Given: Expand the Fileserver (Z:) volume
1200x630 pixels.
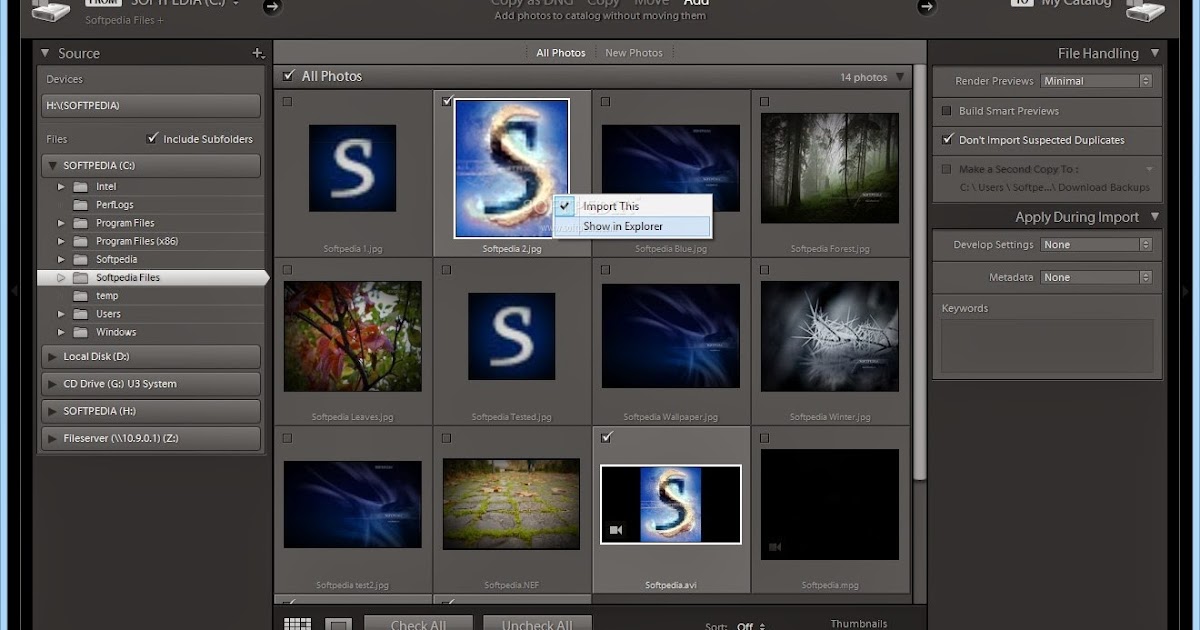Looking at the screenshot, I should (53, 438).
